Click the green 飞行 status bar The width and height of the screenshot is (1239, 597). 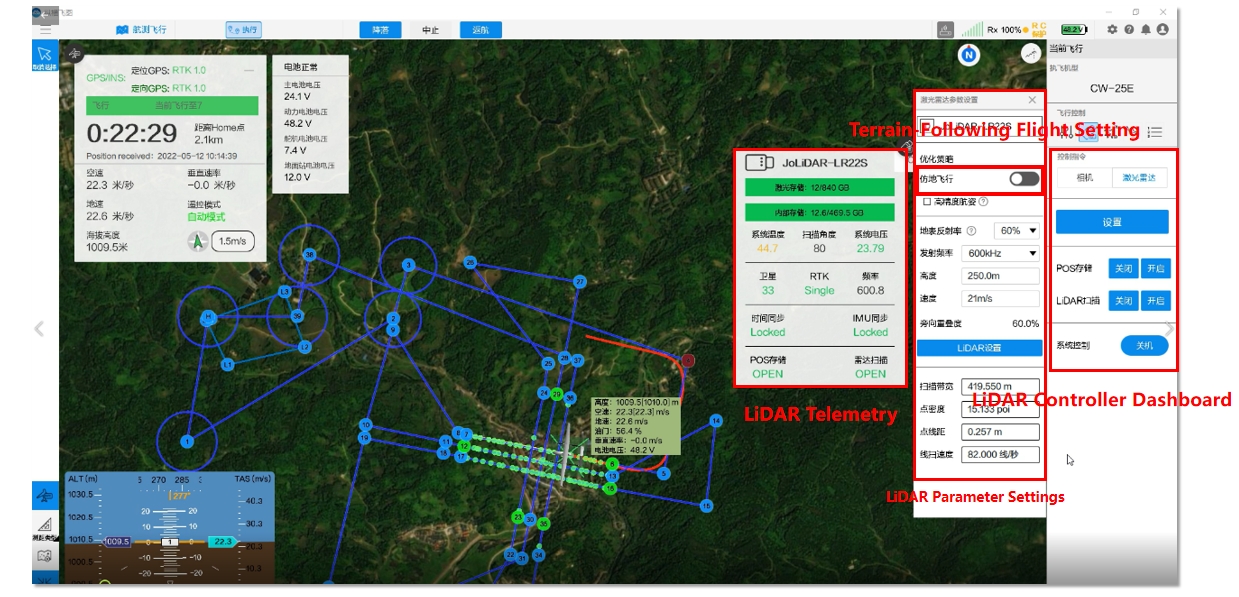[172, 105]
